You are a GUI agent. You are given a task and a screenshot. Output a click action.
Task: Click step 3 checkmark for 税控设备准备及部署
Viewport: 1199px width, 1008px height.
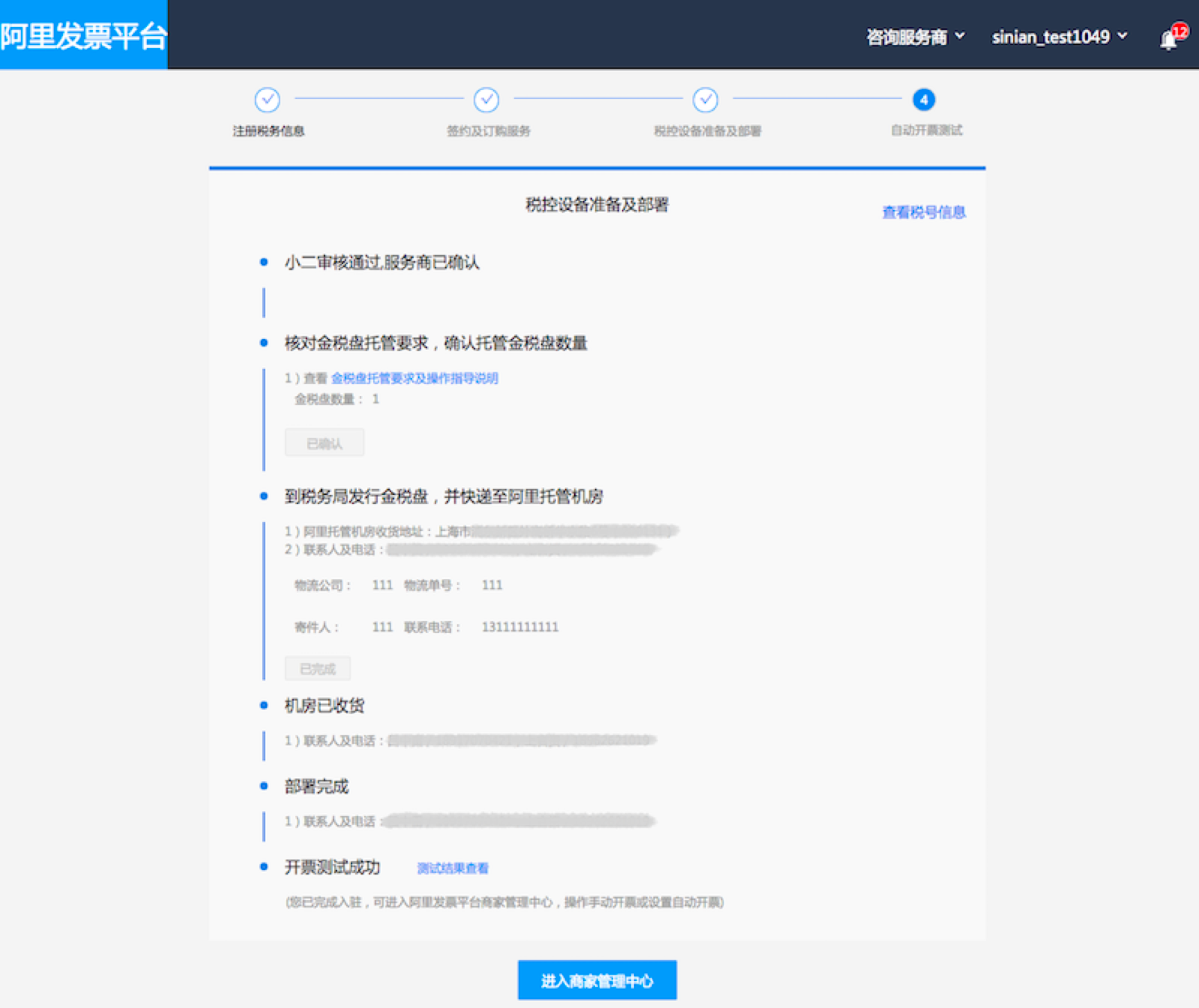point(705,100)
